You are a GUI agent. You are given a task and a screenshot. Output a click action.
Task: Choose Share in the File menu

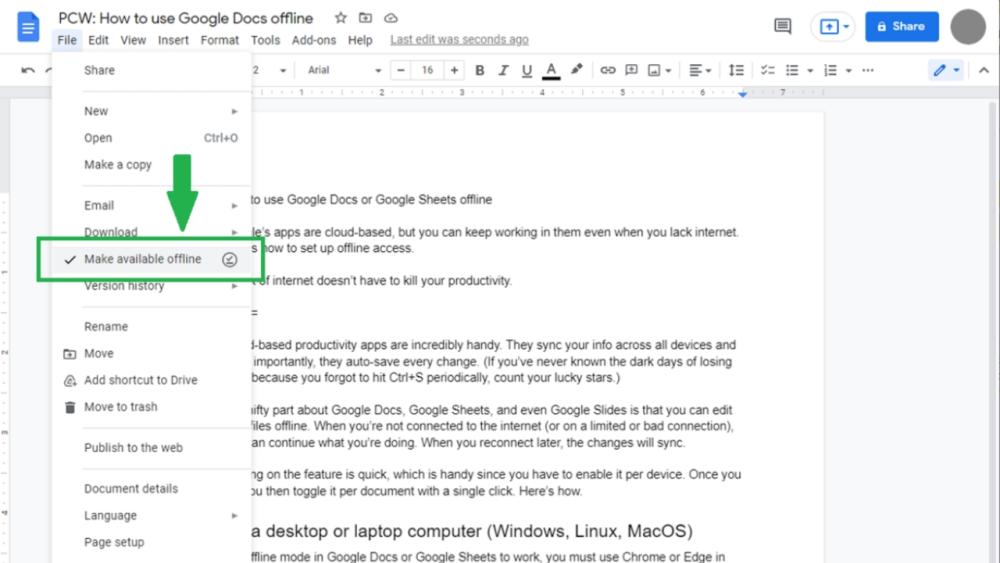point(152,70)
